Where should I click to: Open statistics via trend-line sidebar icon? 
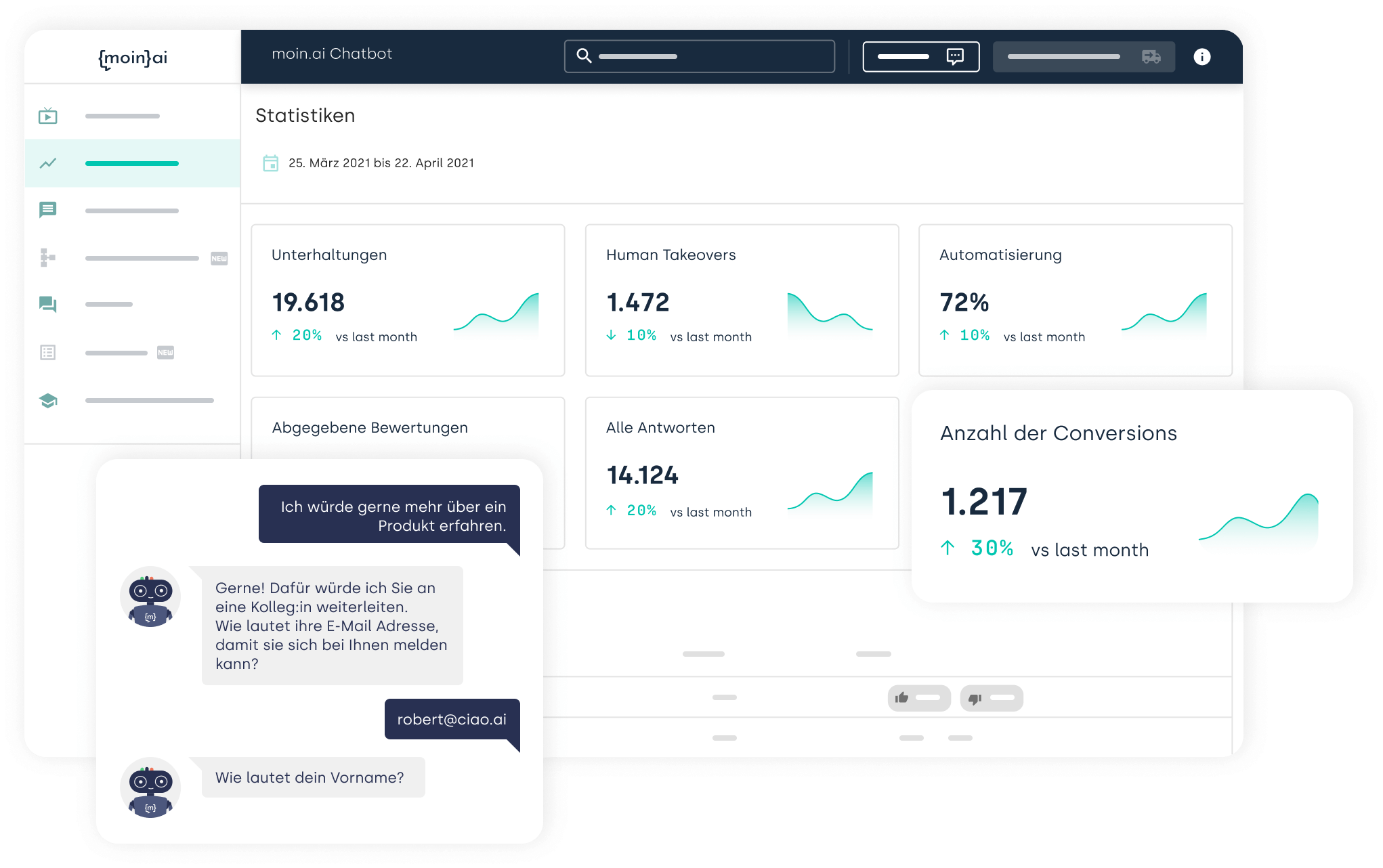[x=47, y=163]
